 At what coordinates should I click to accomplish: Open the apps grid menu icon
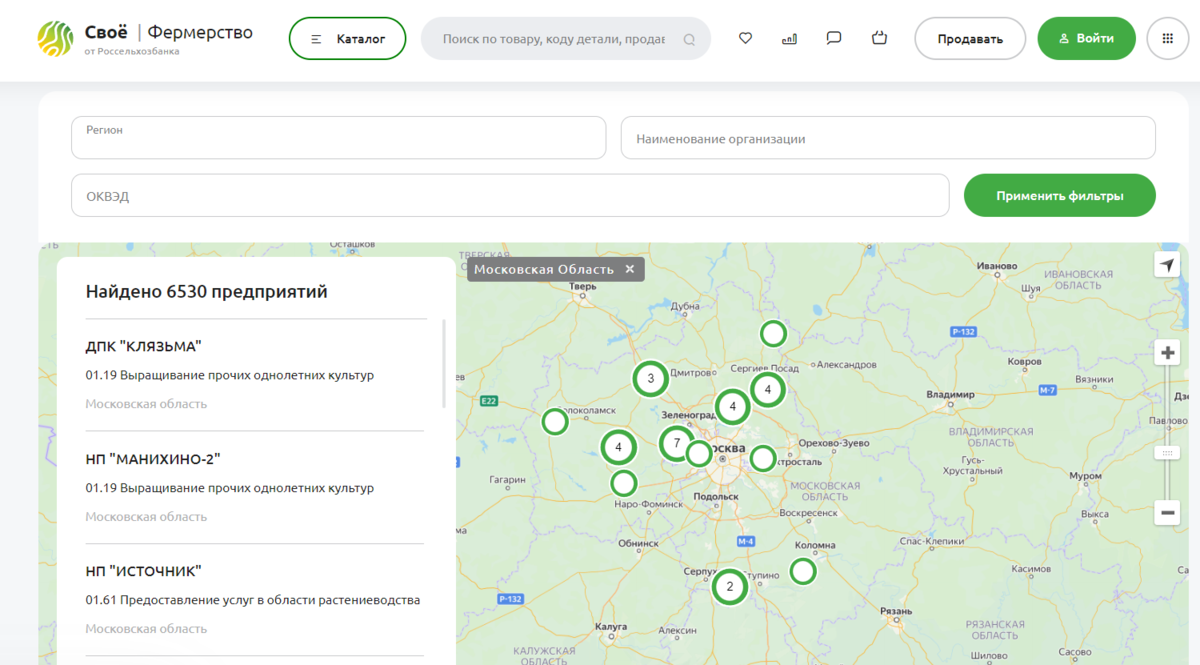pos(1168,38)
